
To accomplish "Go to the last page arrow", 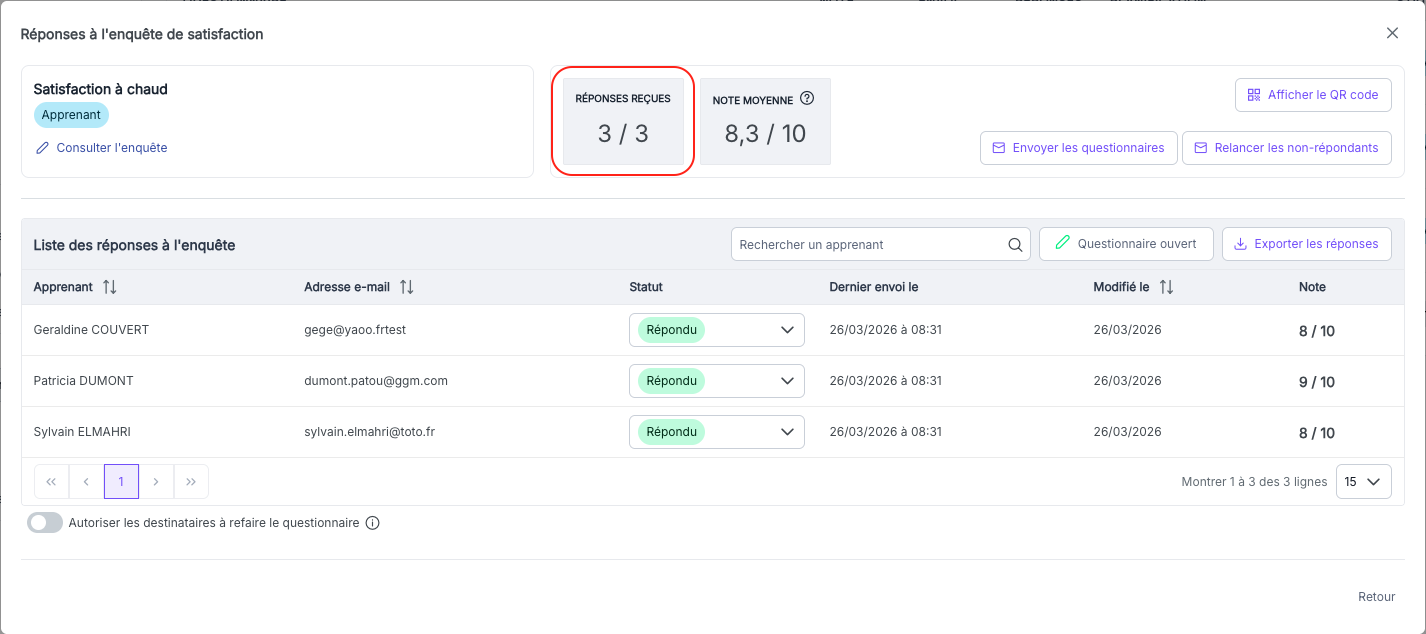I will click(191, 482).
